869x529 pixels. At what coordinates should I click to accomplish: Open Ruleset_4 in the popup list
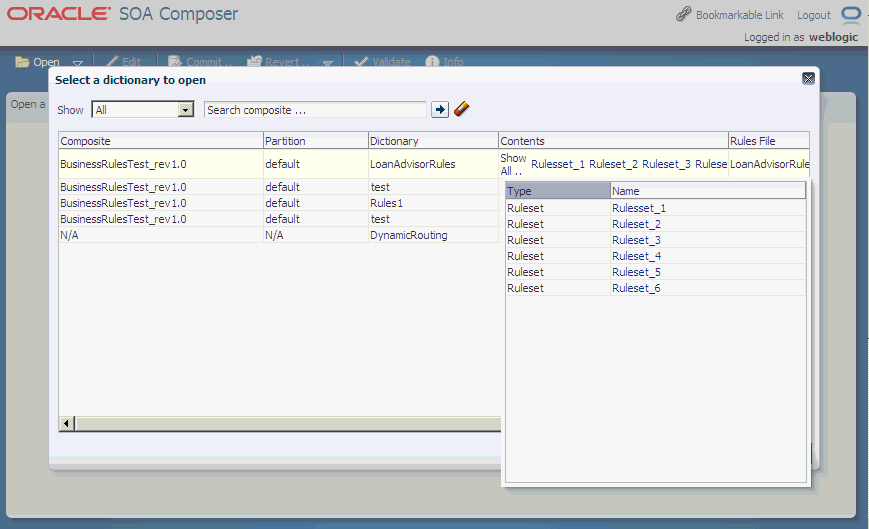point(636,256)
